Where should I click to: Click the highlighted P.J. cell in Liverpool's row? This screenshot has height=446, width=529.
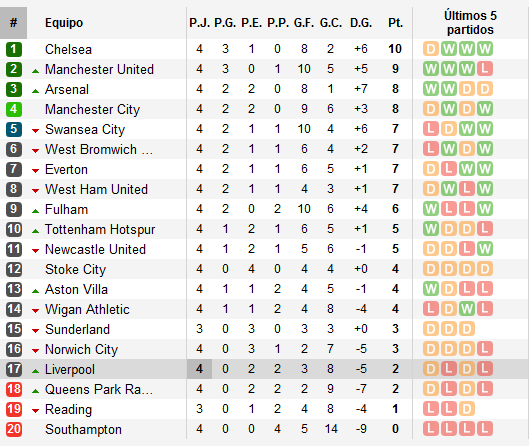click(x=199, y=369)
